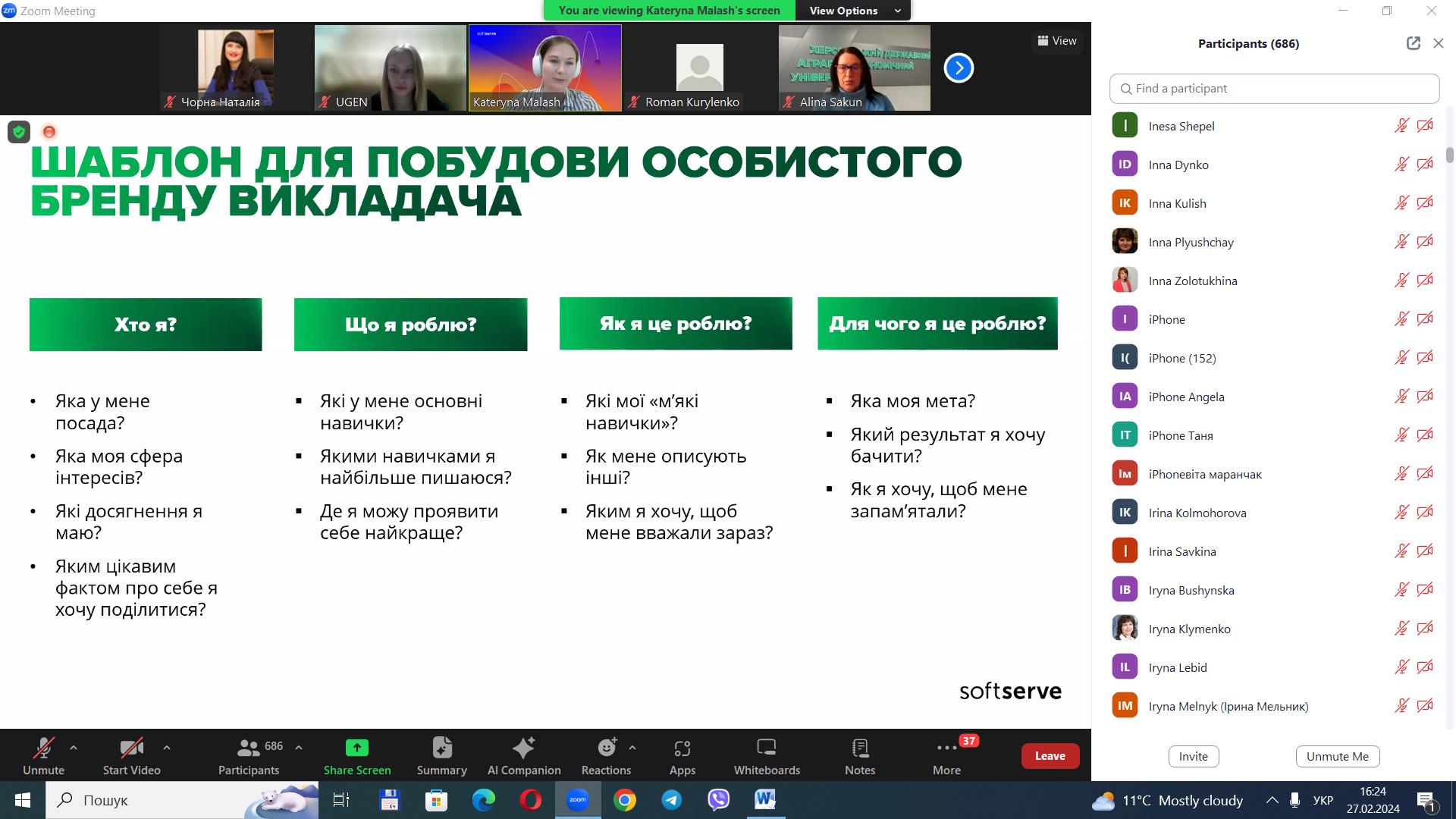Toggle Start Video camera button
1456x819 pixels.
click(x=131, y=755)
